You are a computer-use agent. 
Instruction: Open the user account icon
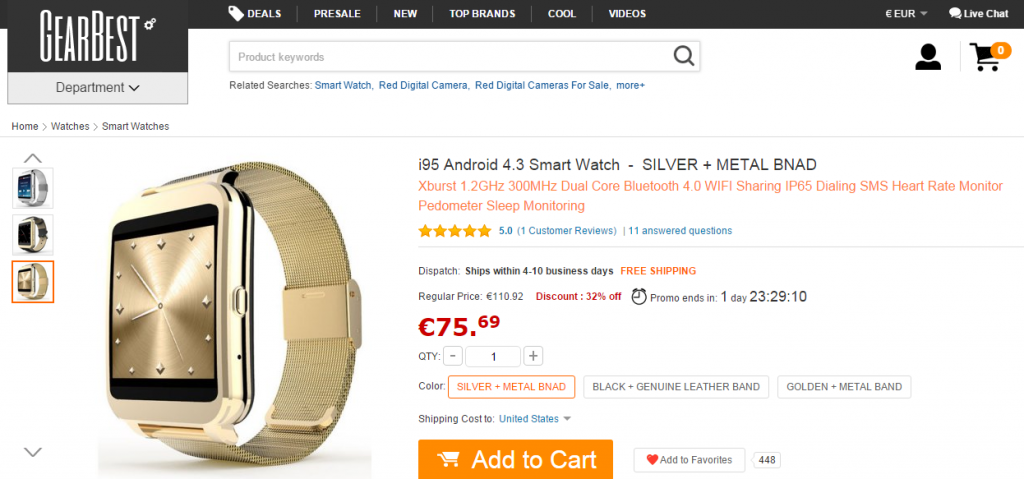928,57
